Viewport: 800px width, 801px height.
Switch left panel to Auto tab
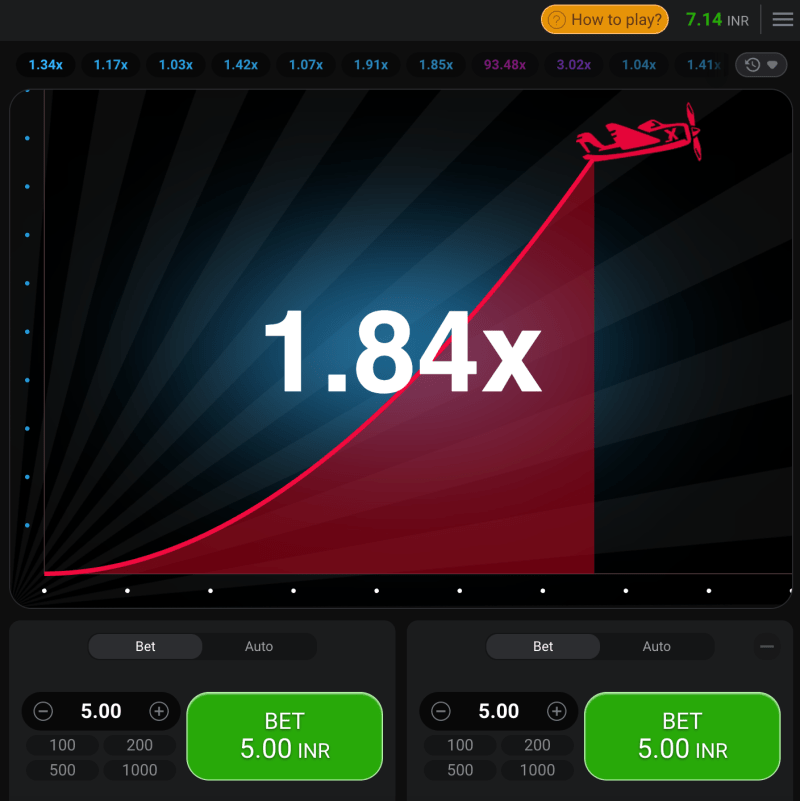(259, 647)
